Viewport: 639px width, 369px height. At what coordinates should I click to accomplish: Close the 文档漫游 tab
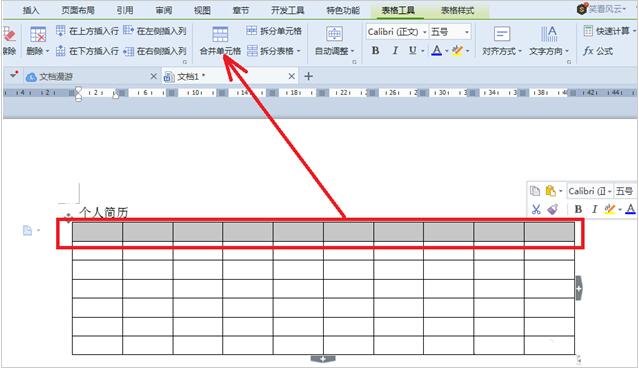coord(153,76)
